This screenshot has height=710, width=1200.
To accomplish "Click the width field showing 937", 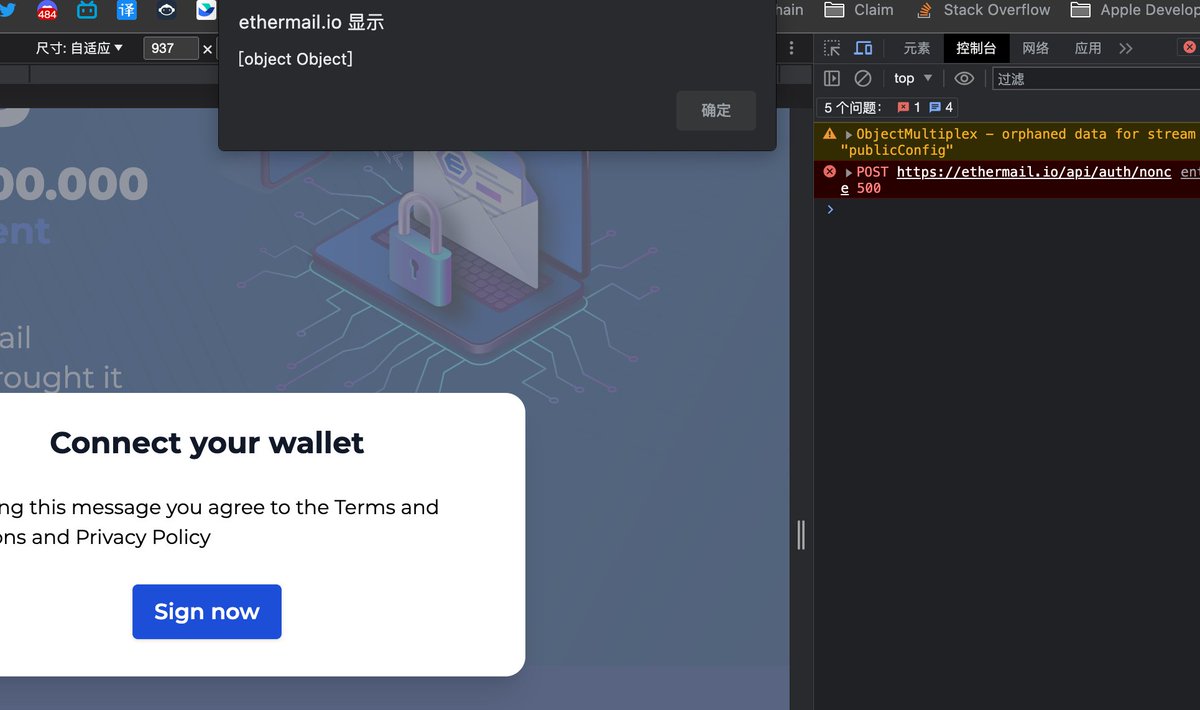I will [171, 48].
